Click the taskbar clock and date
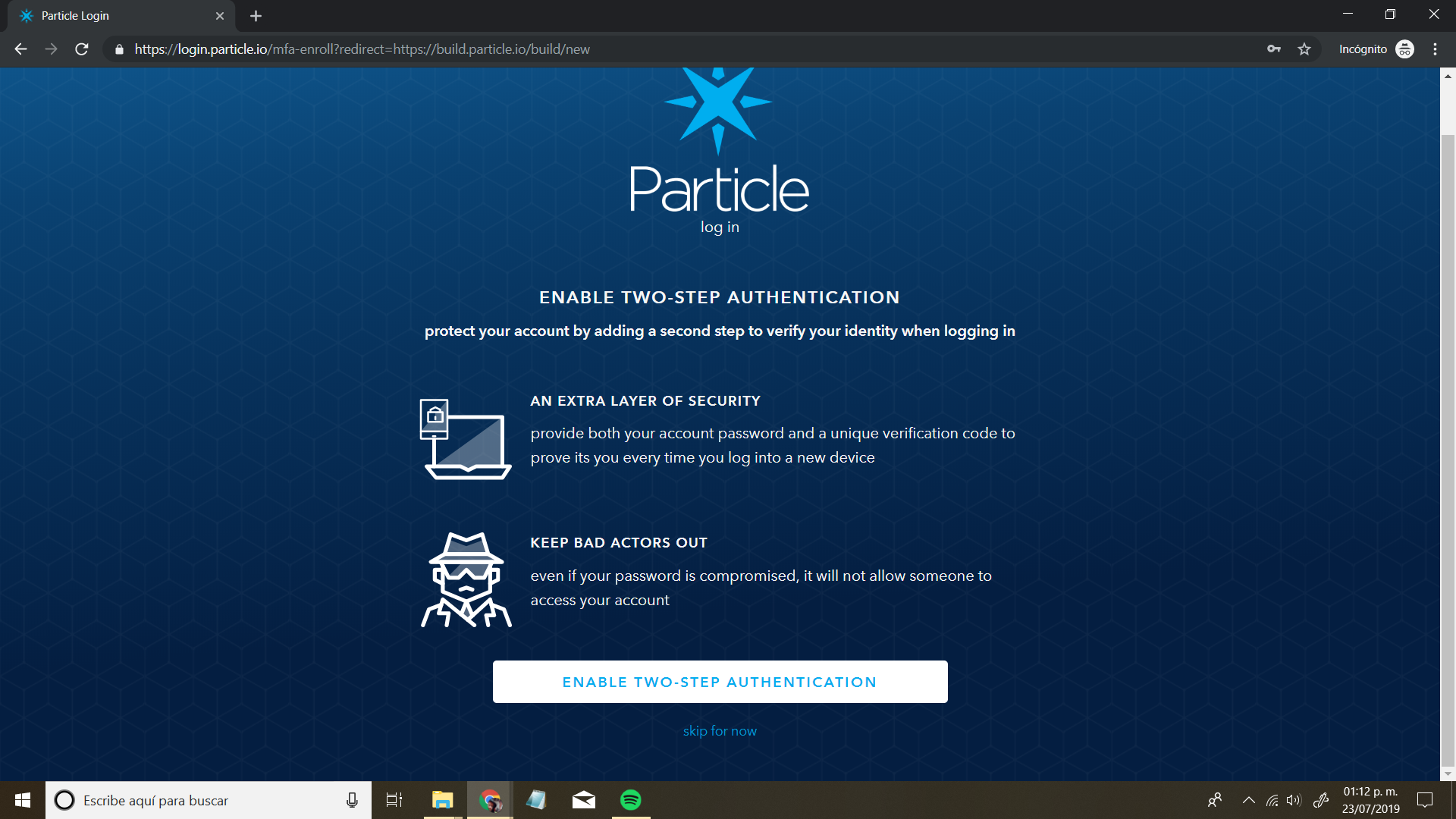 pyautogui.click(x=1370, y=800)
